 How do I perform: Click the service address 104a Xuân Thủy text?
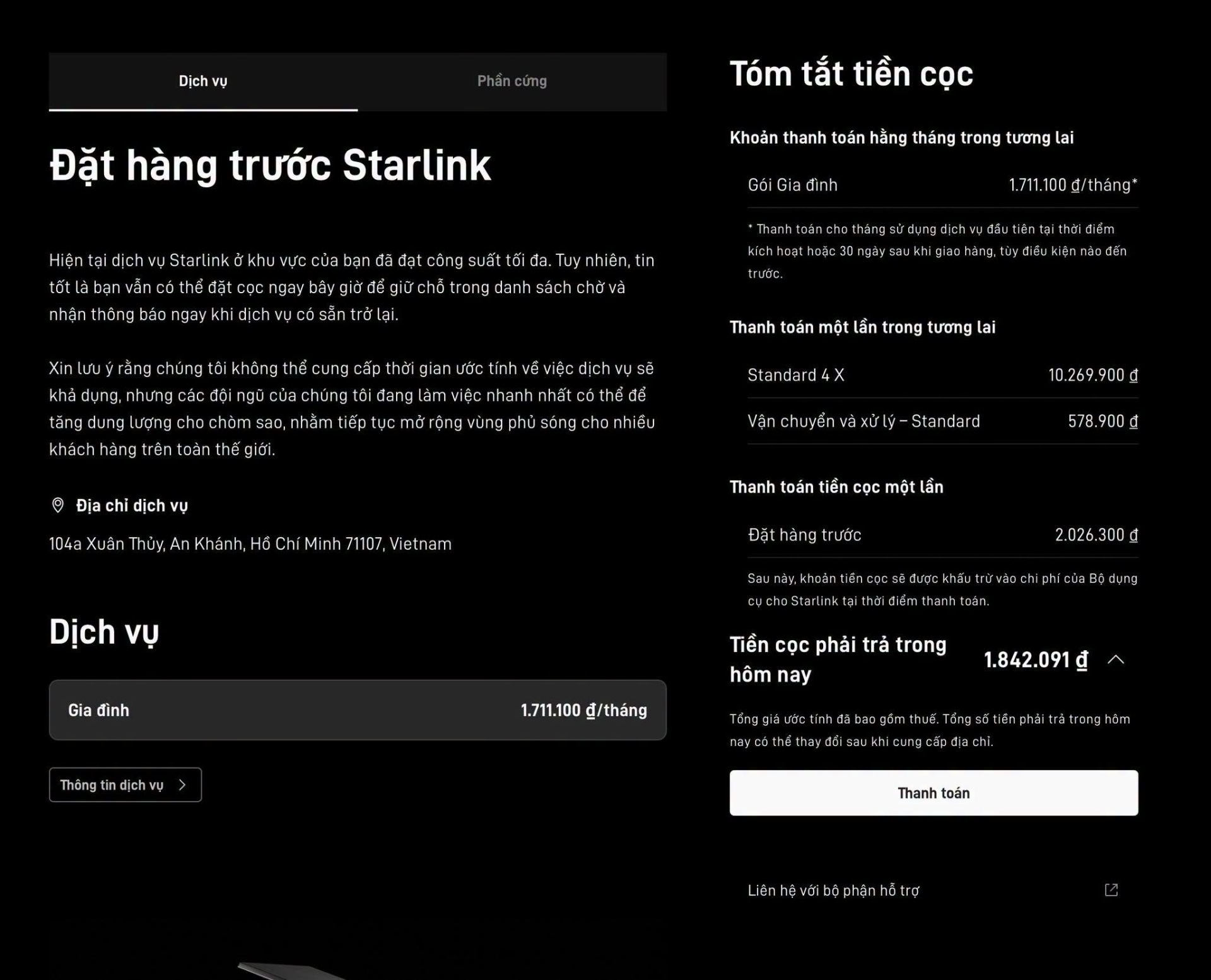[x=250, y=544]
